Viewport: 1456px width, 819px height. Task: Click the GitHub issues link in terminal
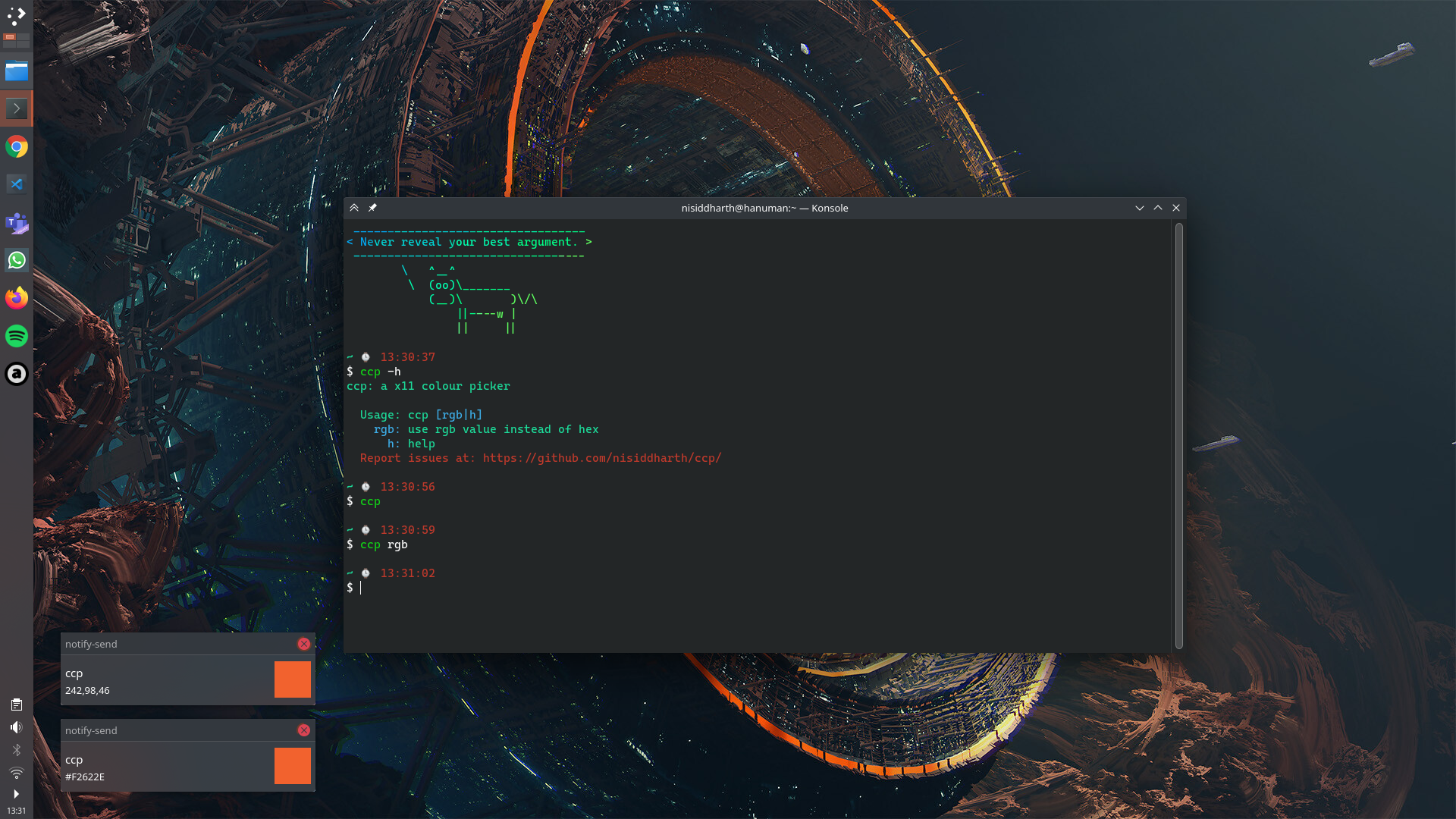601,458
